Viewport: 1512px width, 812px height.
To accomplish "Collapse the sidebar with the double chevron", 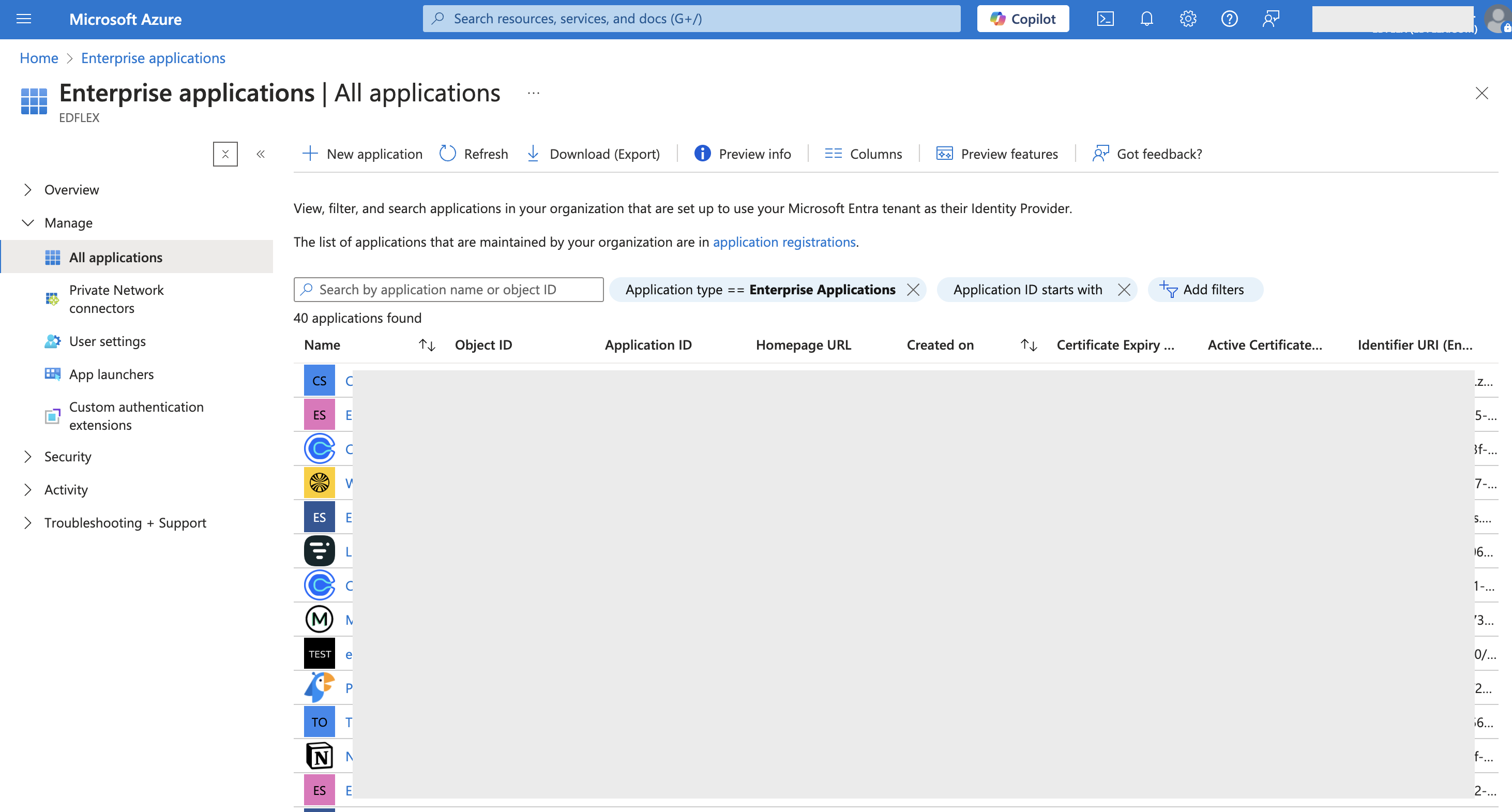I will 261,154.
